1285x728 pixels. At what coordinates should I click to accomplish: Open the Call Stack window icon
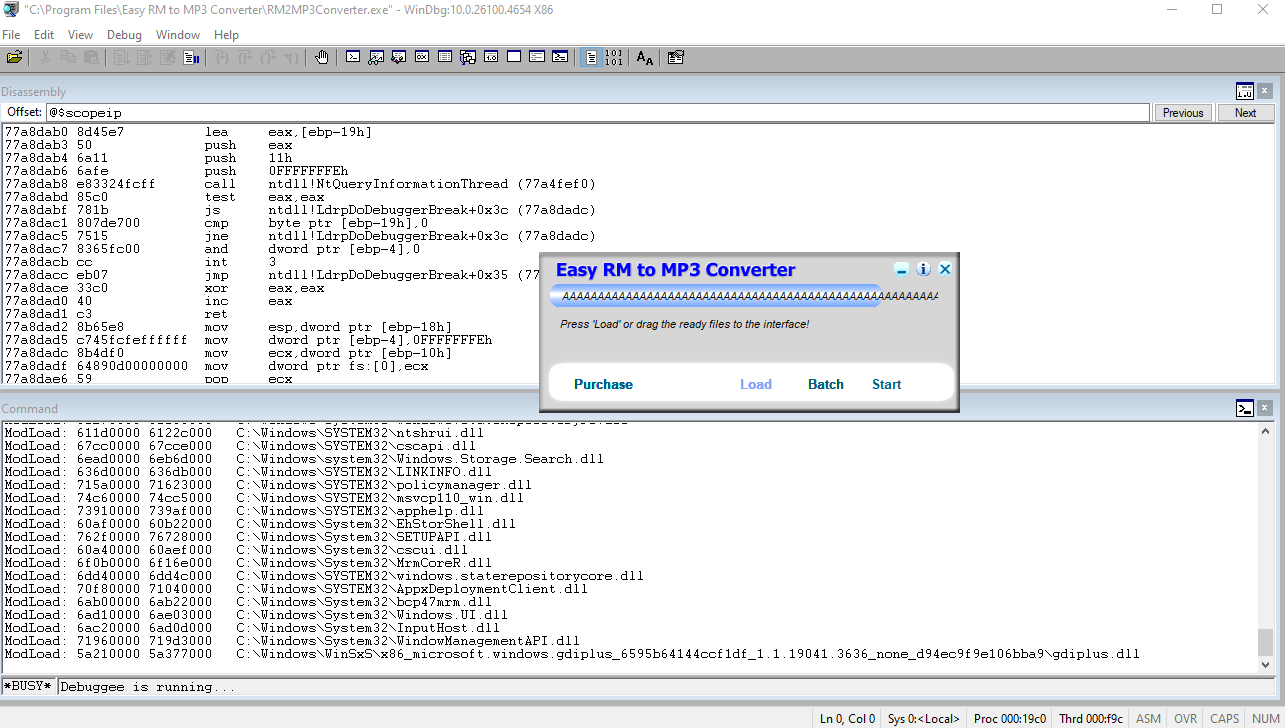click(x=468, y=58)
